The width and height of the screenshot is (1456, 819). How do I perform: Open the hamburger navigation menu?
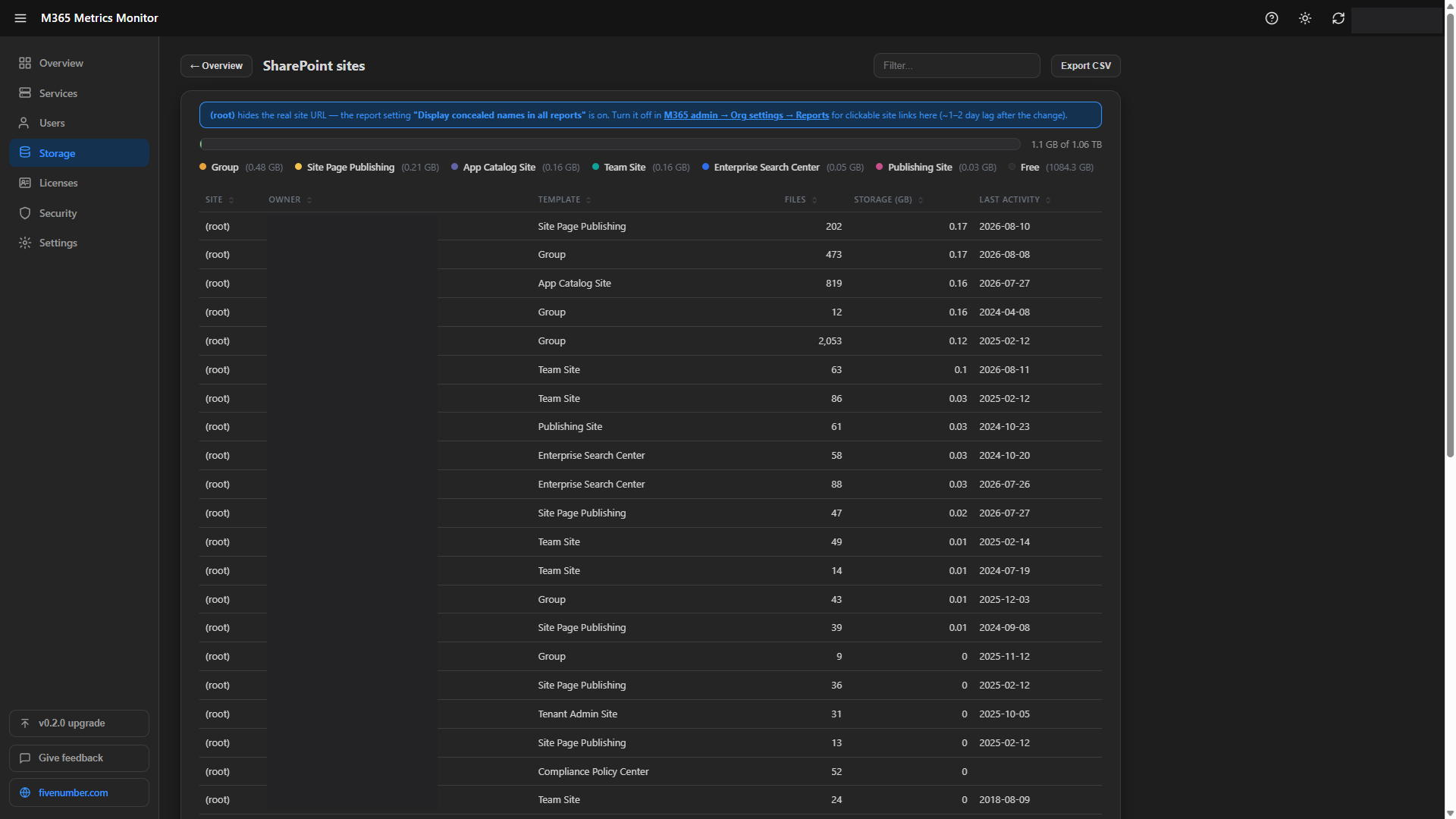click(x=20, y=18)
